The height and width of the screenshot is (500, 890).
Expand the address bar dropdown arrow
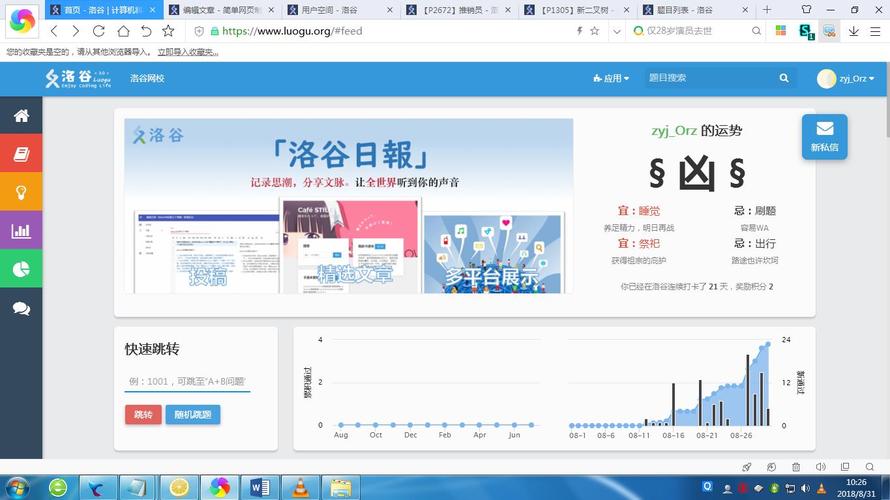(x=616, y=31)
